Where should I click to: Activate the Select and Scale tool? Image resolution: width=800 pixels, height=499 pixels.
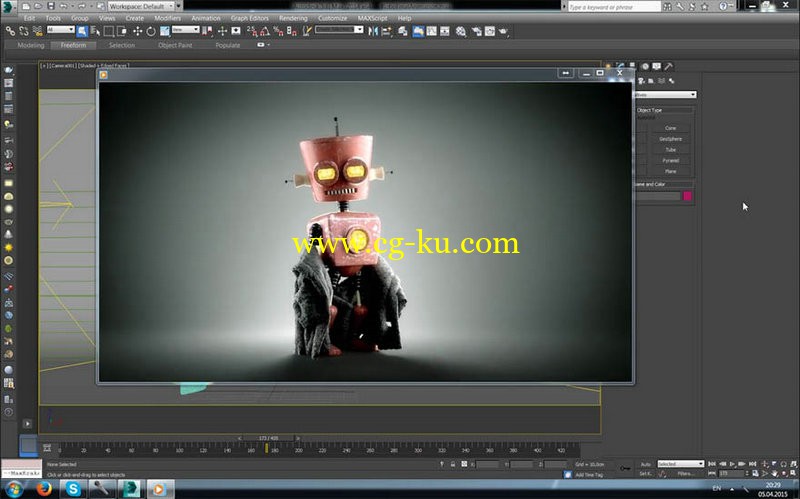(164, 31)
